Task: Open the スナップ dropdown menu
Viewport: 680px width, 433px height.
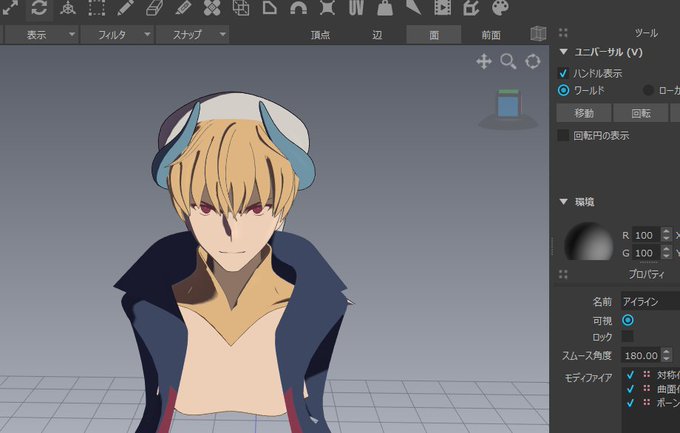Action: [x=192, y=35]
